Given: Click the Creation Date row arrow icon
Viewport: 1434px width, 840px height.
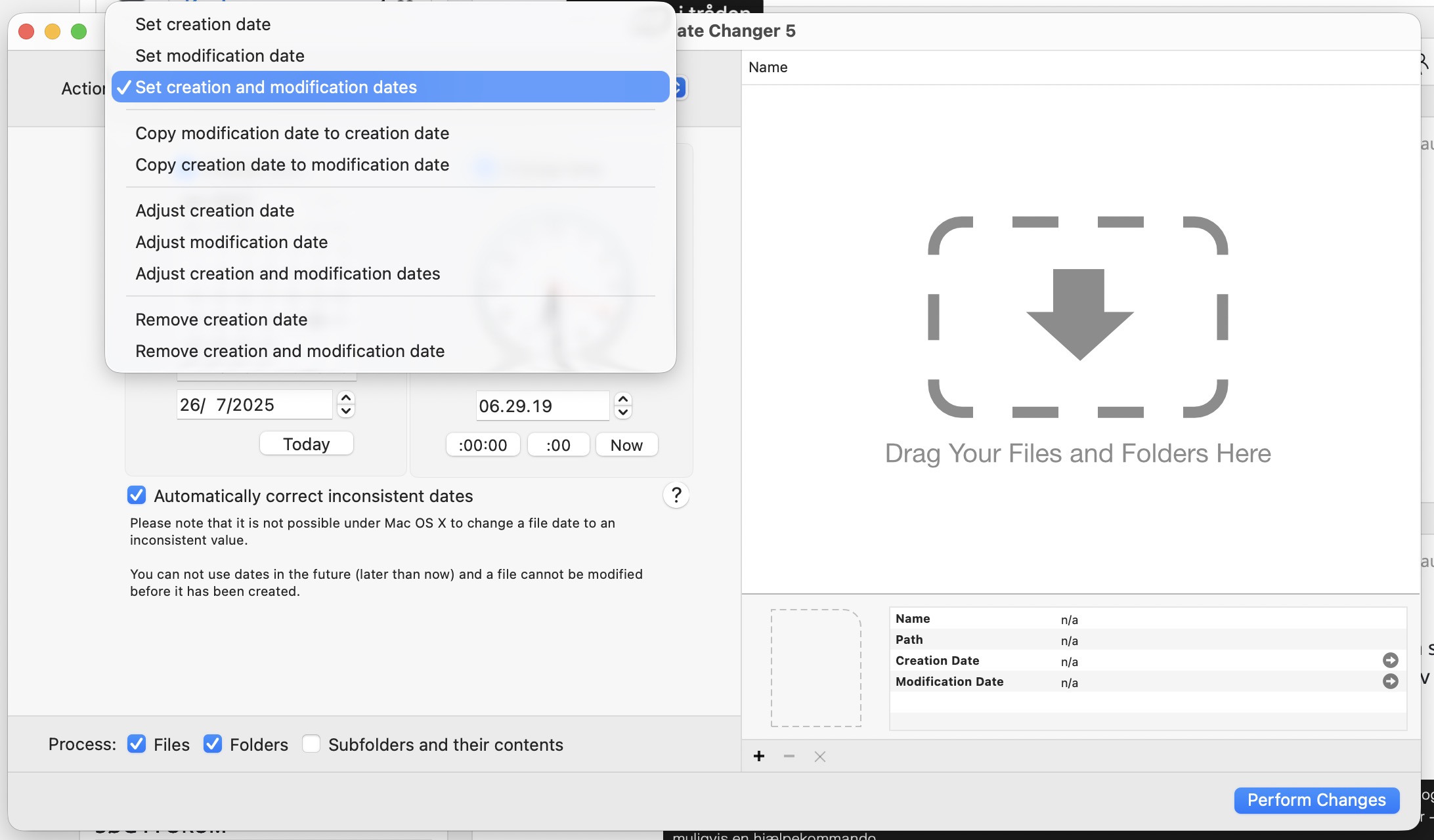Looking at the screenshot, I should (1390, 660).
